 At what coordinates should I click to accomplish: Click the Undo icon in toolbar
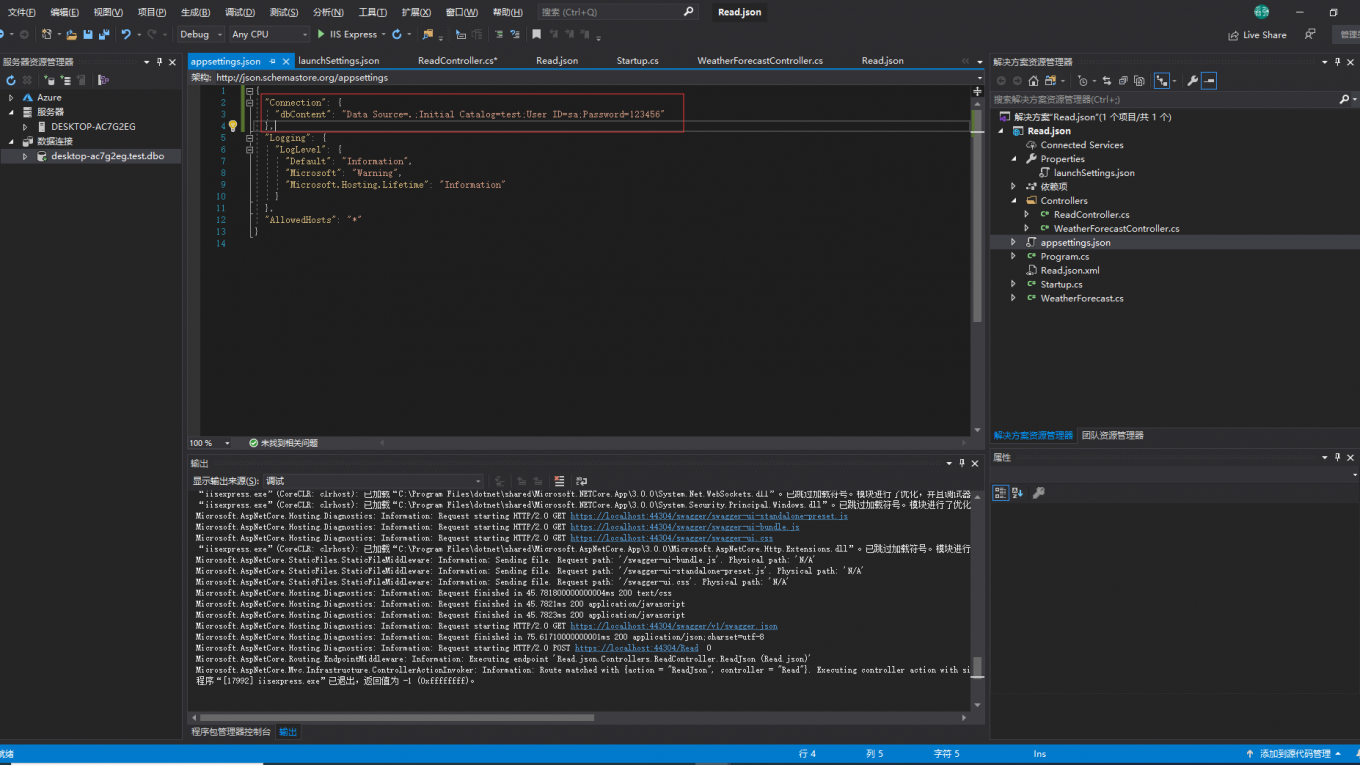tap(126, 34)
